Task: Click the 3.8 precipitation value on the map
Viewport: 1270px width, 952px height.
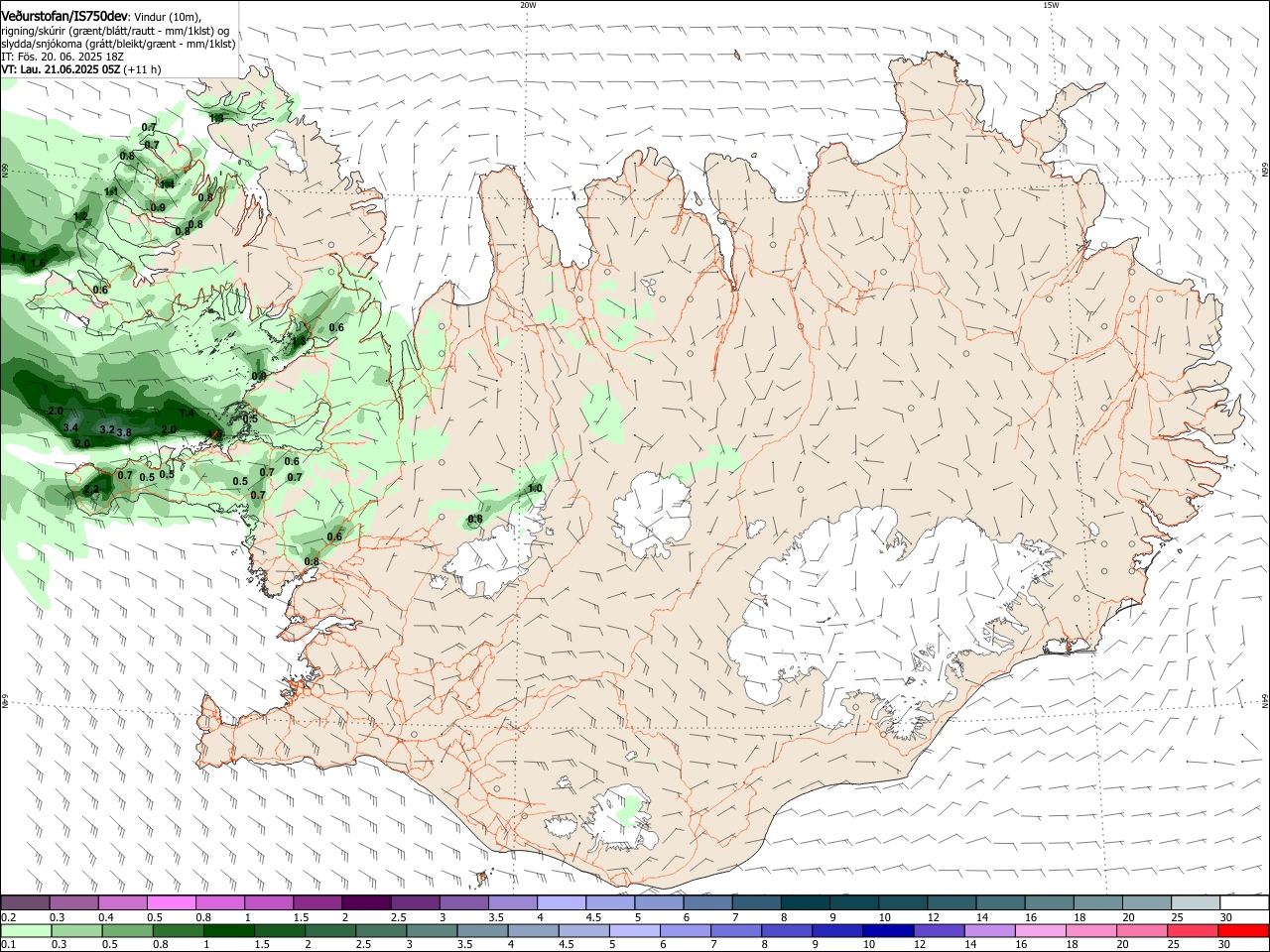Action: (124, 432)
